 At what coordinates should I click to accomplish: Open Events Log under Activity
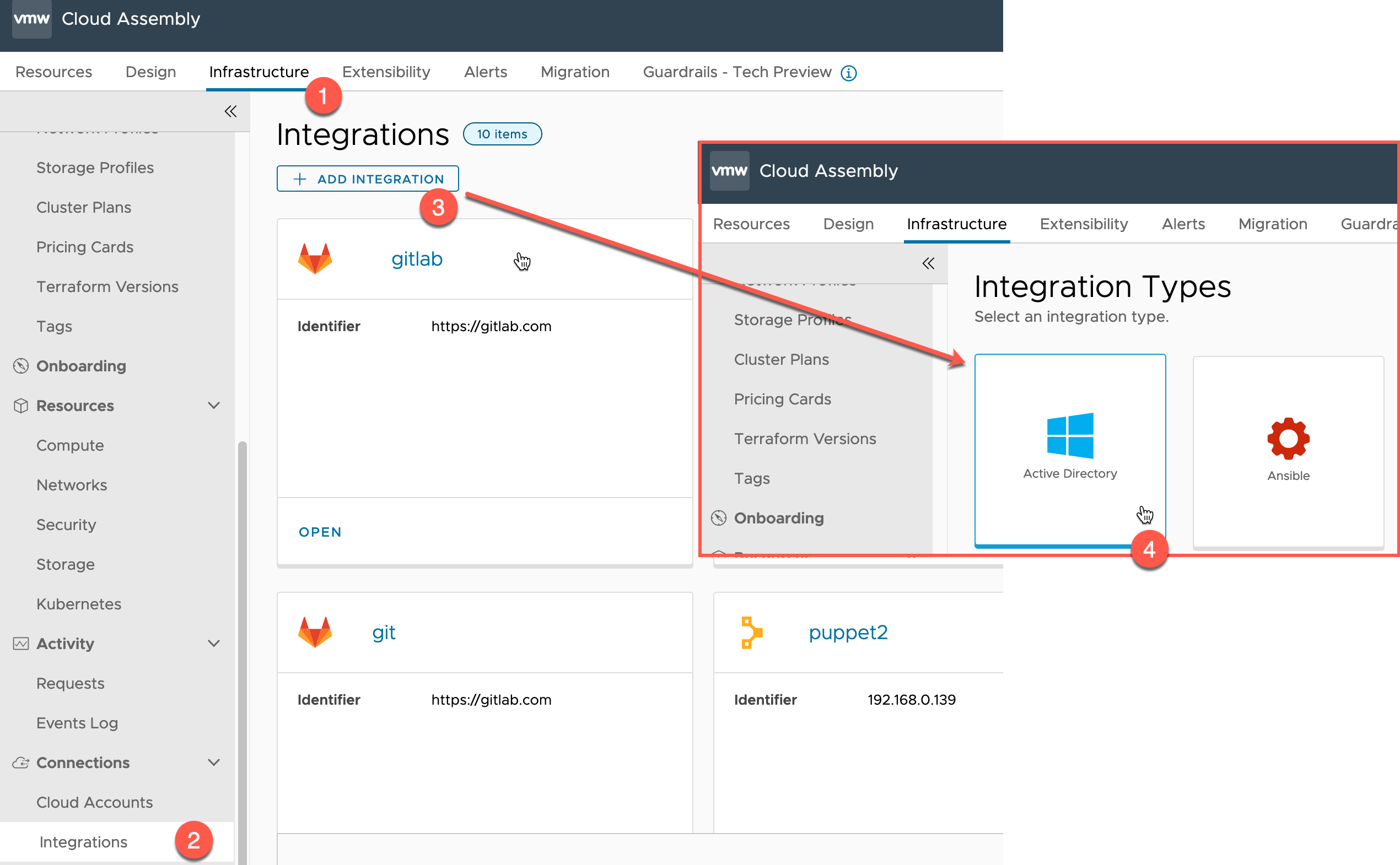click(x=77, y=723)
